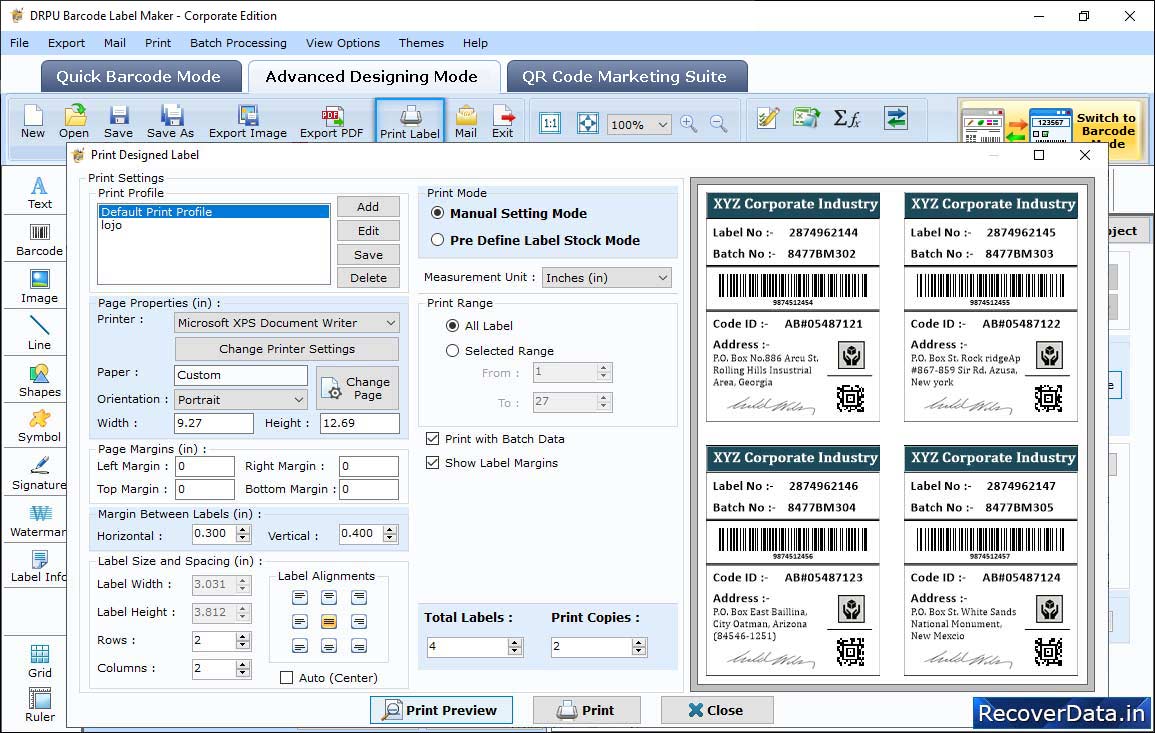Open the Batch Processing menu
1155x733 pixels.
pyautogui.click(x=238, y=43)
